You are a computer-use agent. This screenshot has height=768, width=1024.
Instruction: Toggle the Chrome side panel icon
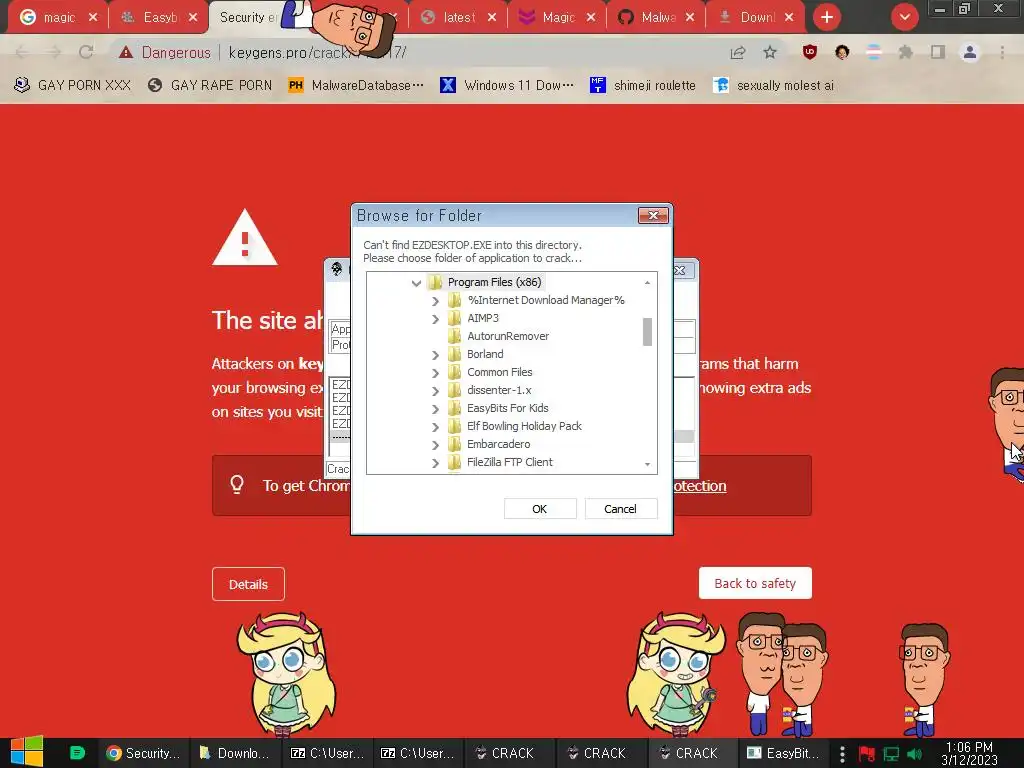(938, 52)
